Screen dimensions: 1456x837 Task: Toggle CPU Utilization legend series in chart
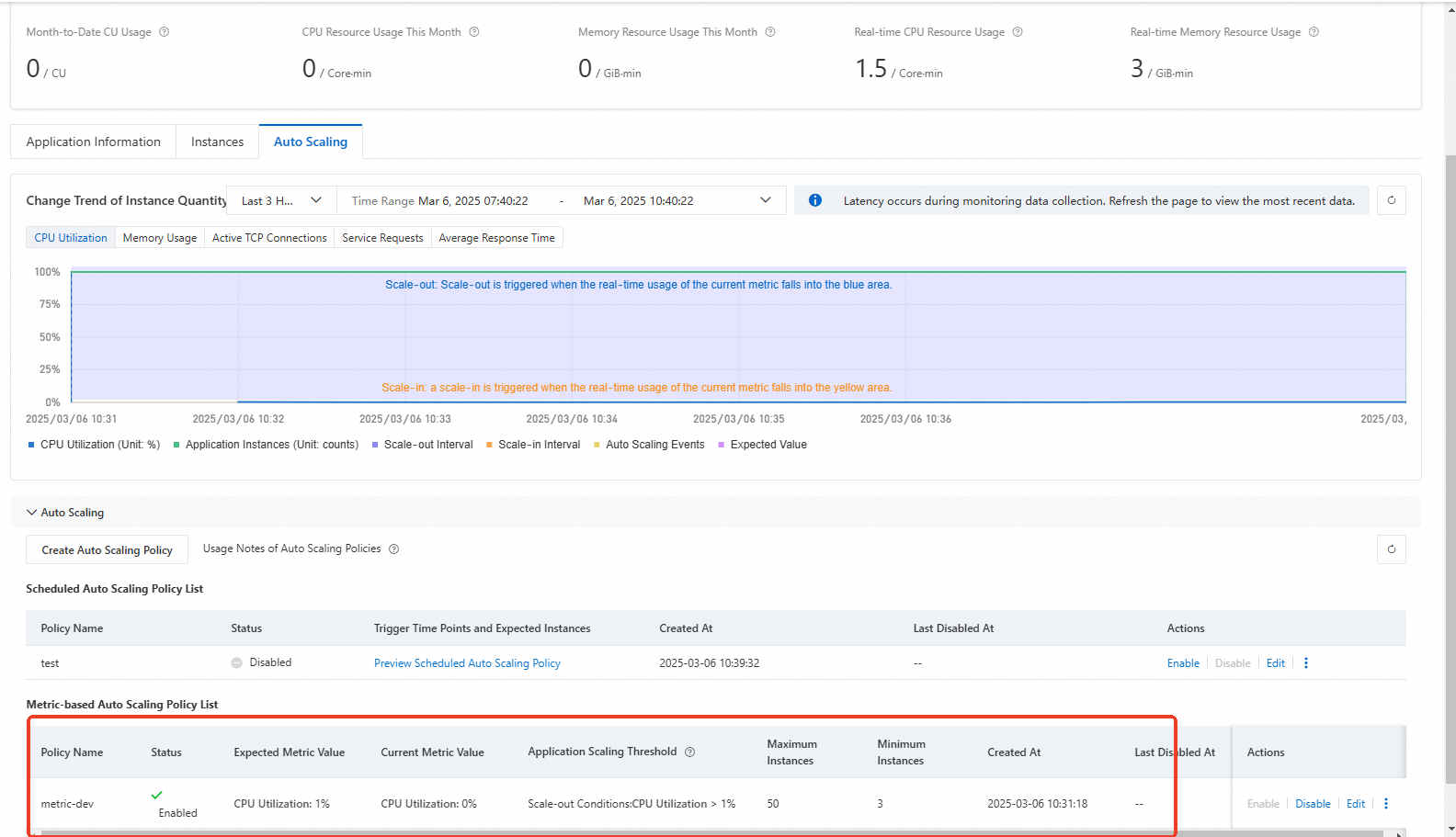tap(94, 445)
